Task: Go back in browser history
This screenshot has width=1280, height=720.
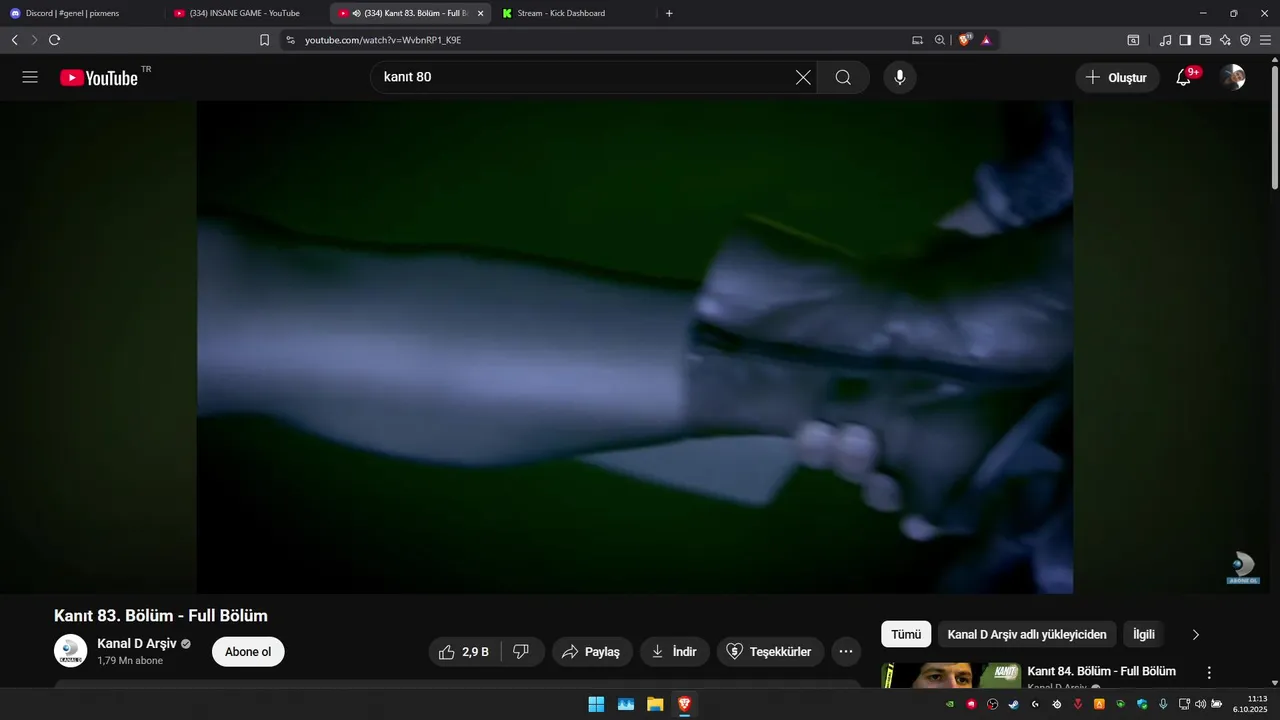Action: click(x=14, y=40)
